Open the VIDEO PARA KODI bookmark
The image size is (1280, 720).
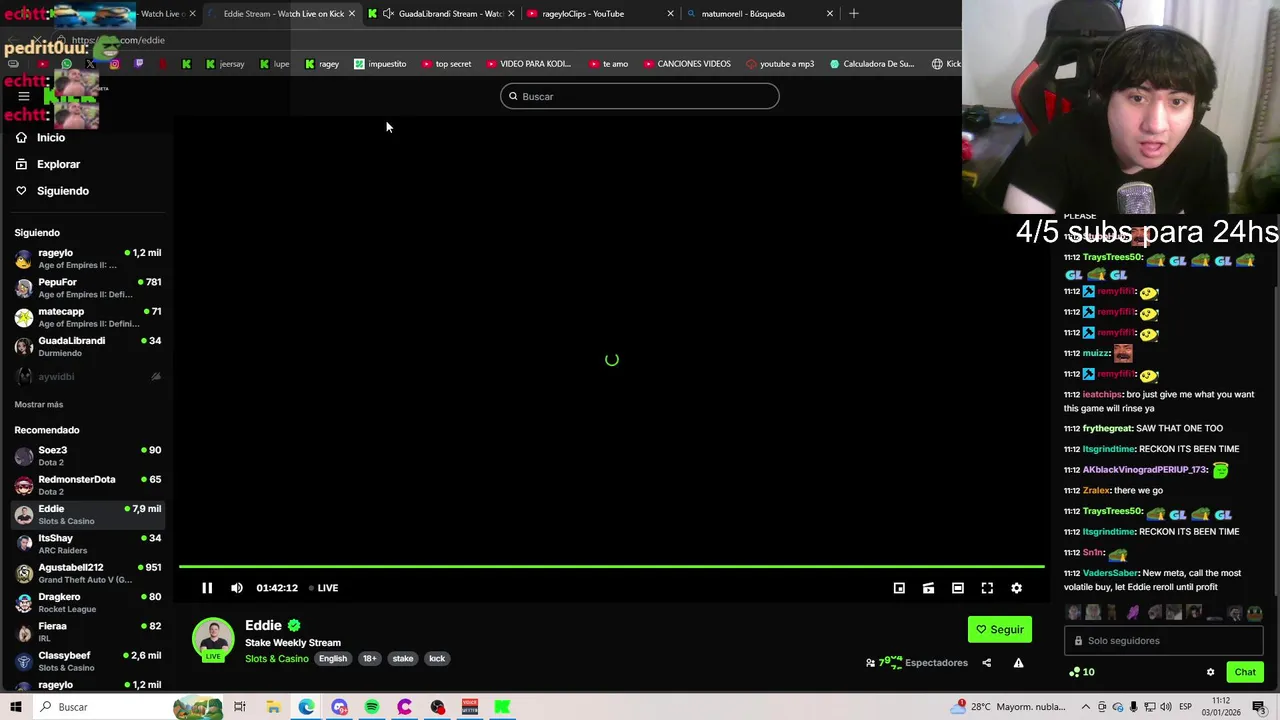click(x=528, y=64)
